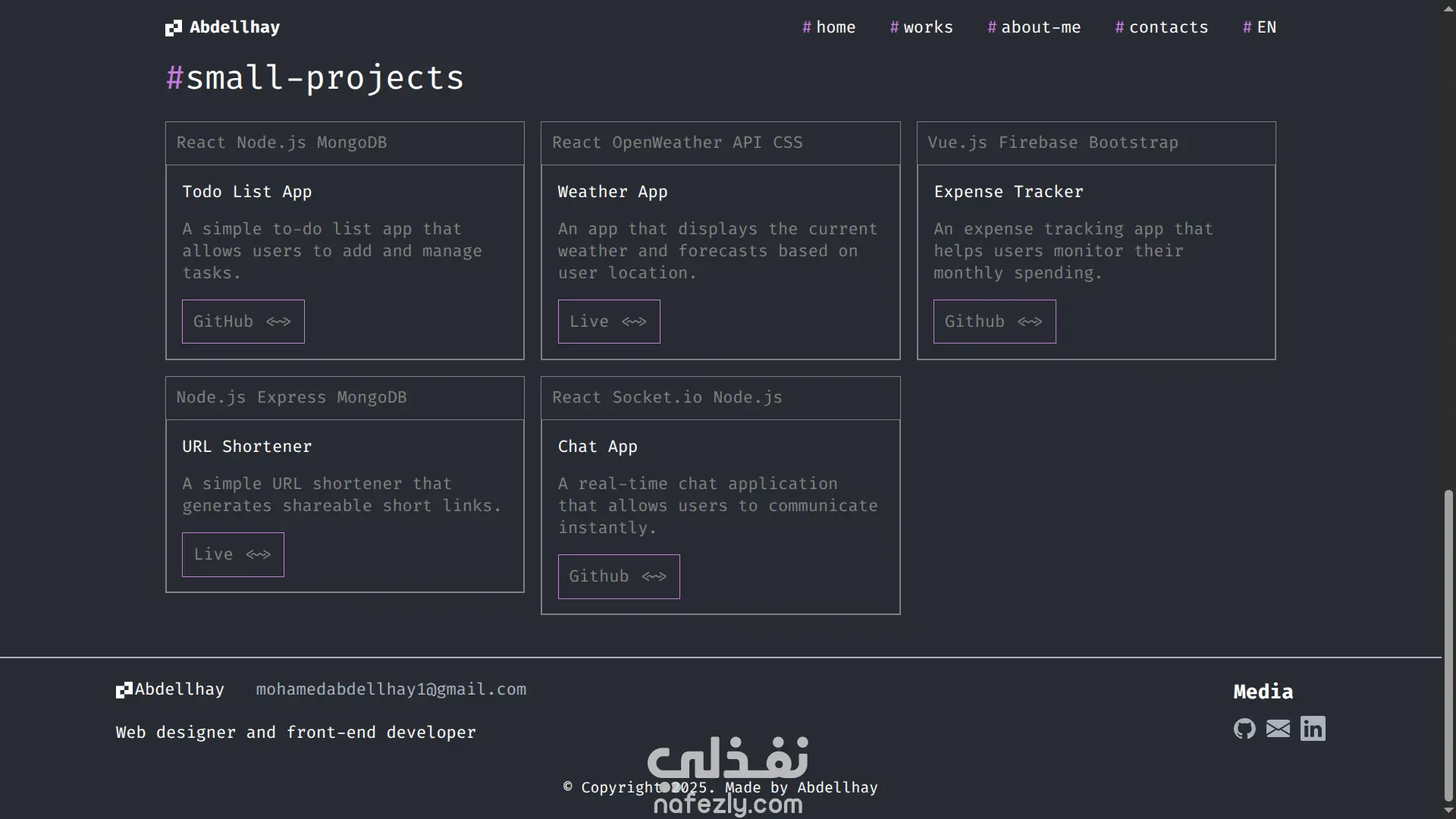Open the LinkedIn icon in footer

1313,729
